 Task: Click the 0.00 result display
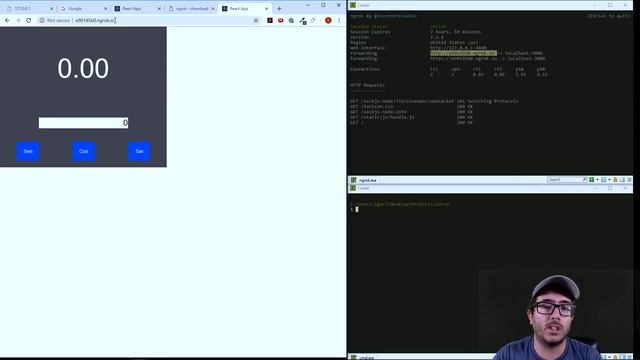83,68
